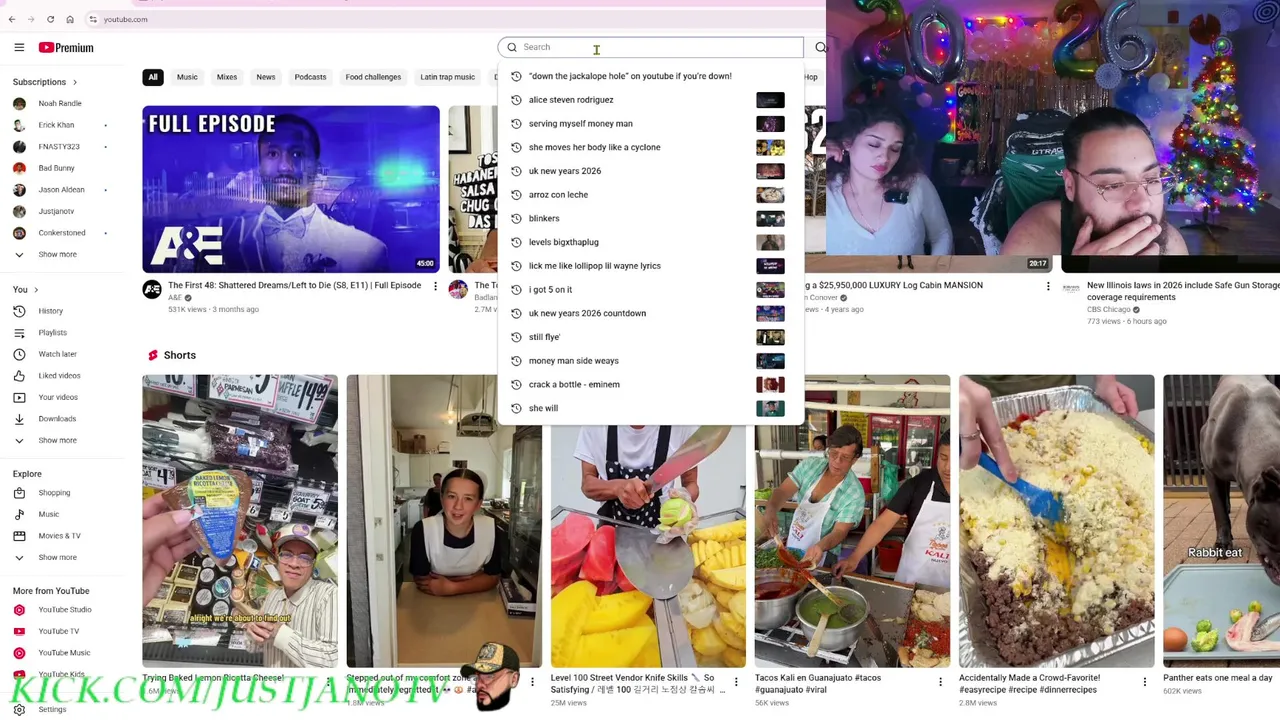Select the Mixes filter chip
1280x720 pixels.
click(227, 77)
